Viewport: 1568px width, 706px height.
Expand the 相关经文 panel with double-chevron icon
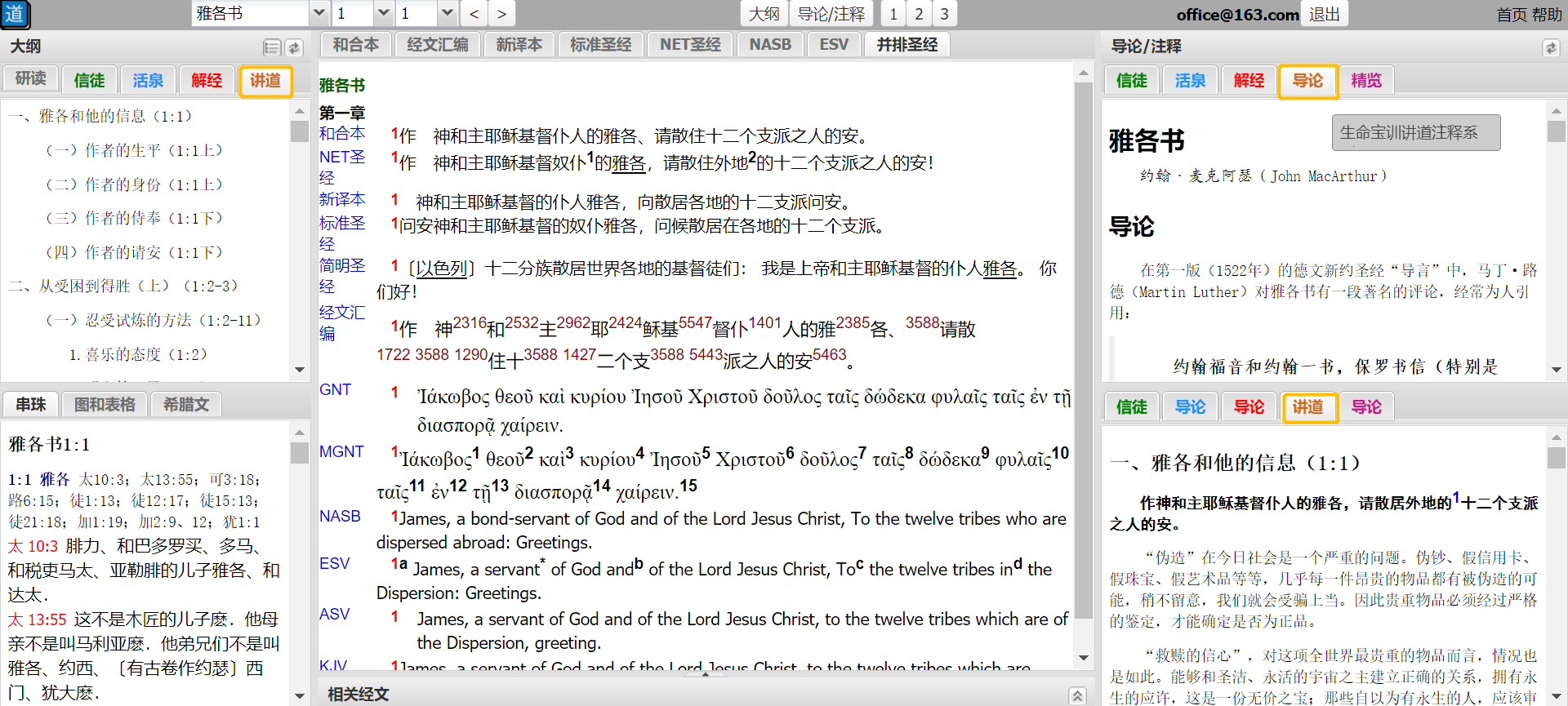click(x=1078, y=695)
